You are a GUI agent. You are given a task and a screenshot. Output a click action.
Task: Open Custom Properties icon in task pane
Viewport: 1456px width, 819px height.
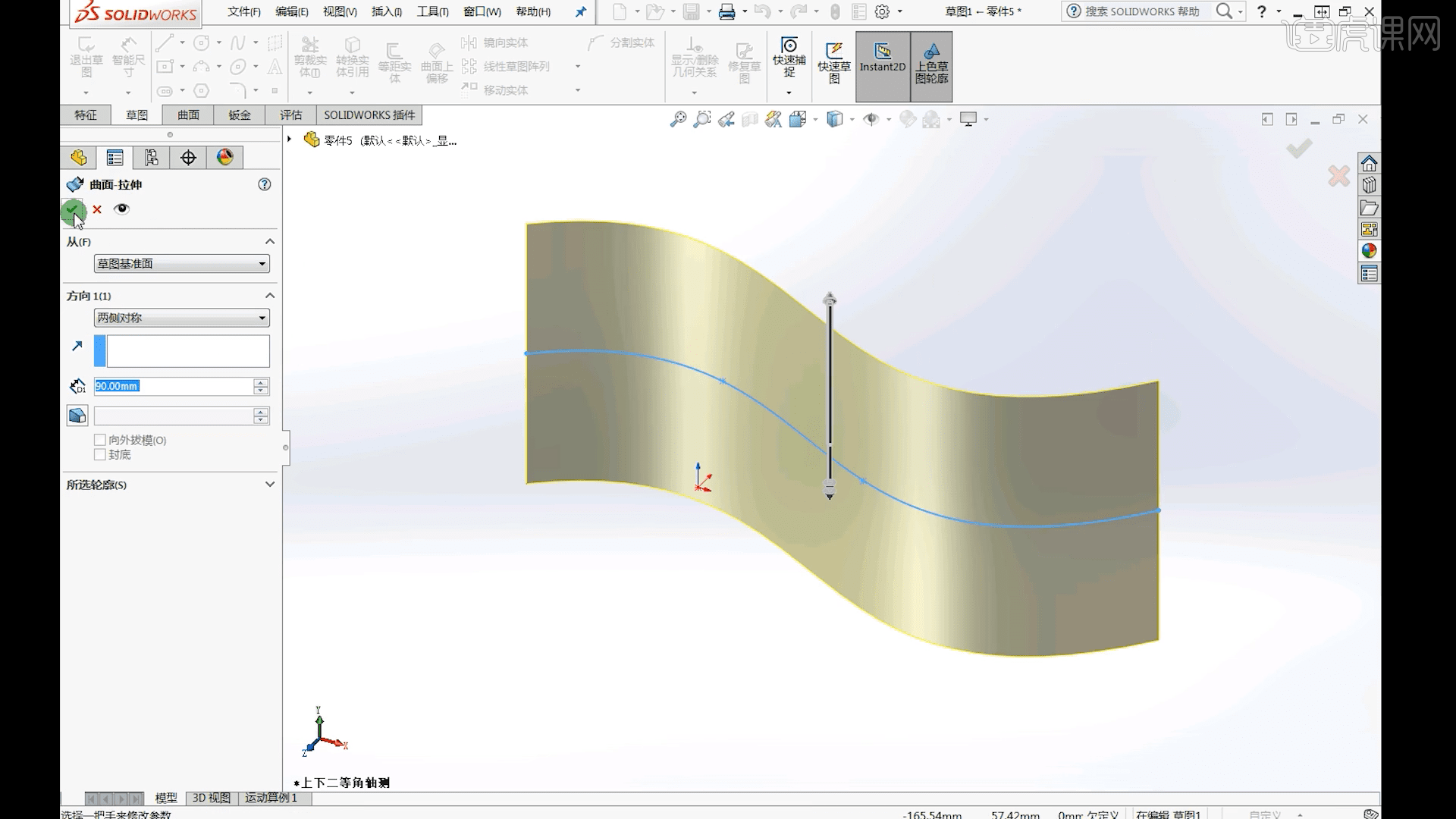point(1369,274)
